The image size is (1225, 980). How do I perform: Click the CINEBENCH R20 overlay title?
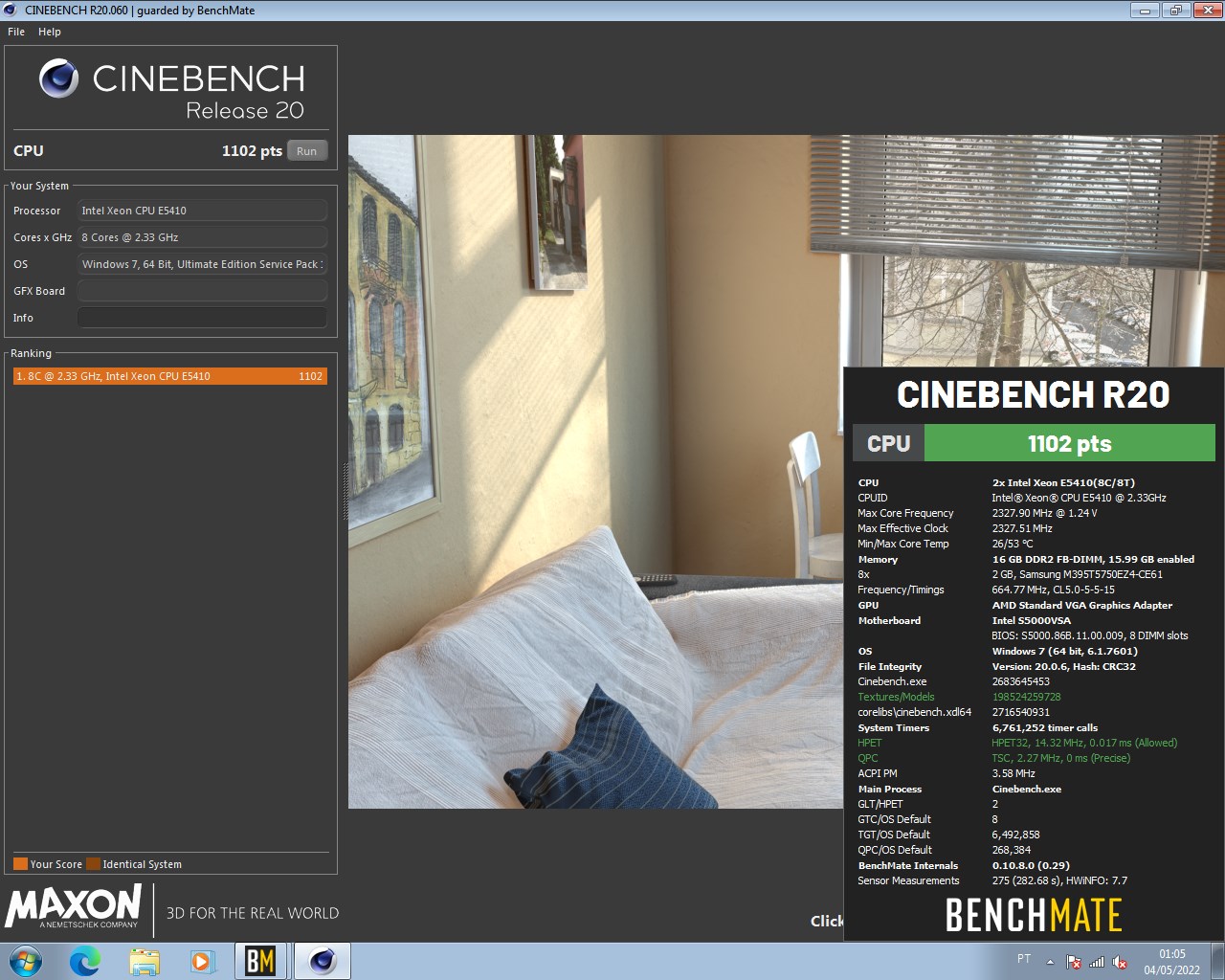tap(1033, 394)
